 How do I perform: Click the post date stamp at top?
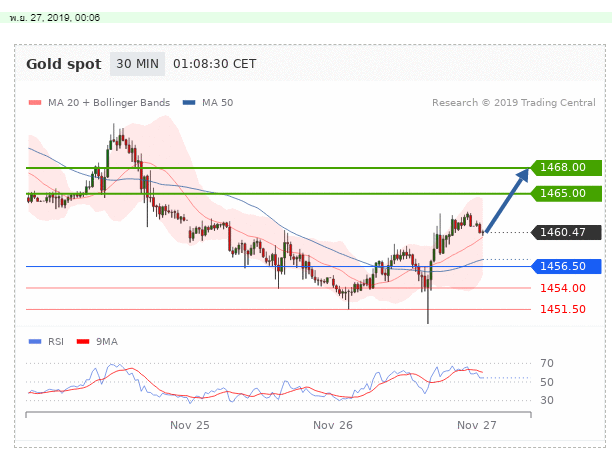point(55,18)
